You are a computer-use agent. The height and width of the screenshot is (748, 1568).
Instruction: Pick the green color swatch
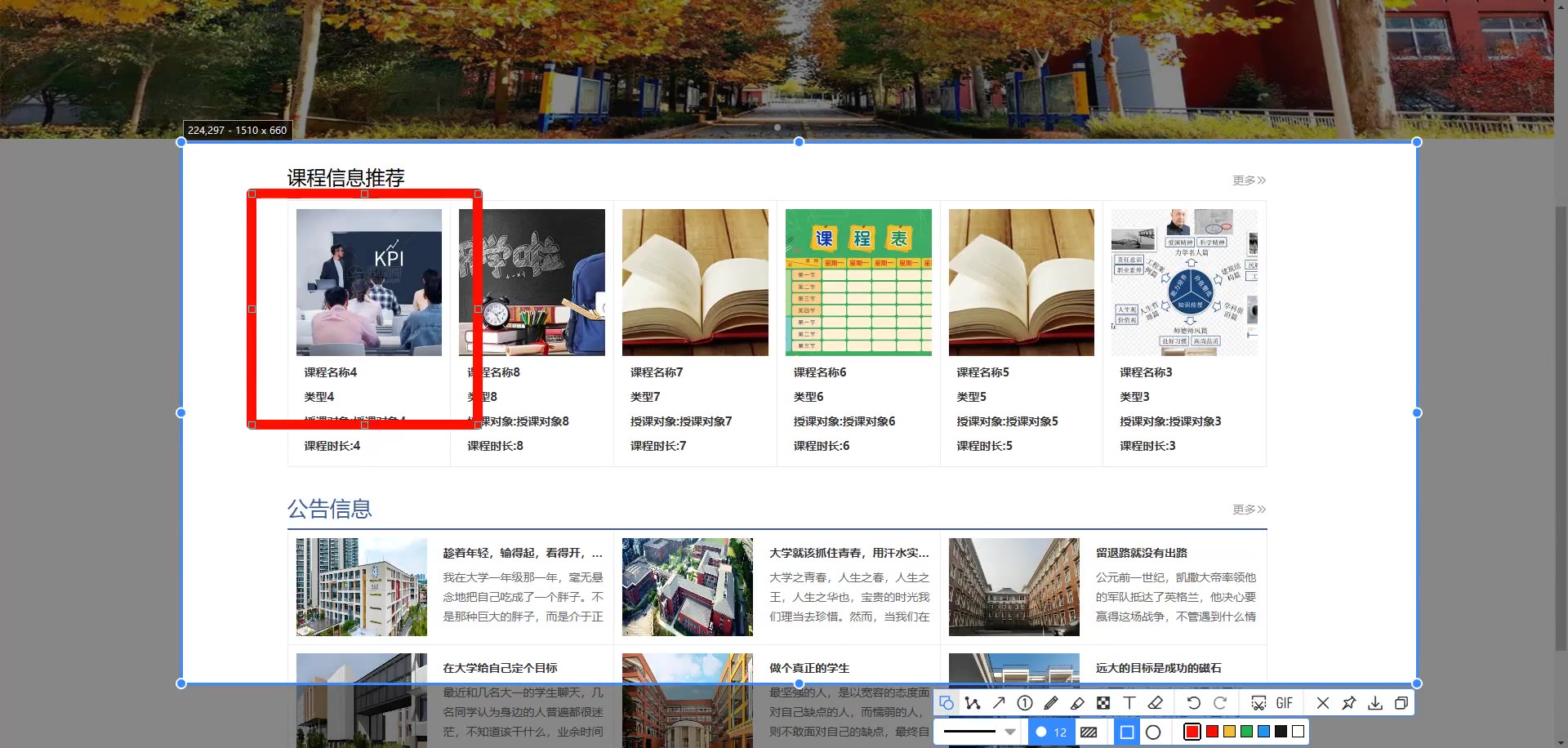tap(1246, 732)
